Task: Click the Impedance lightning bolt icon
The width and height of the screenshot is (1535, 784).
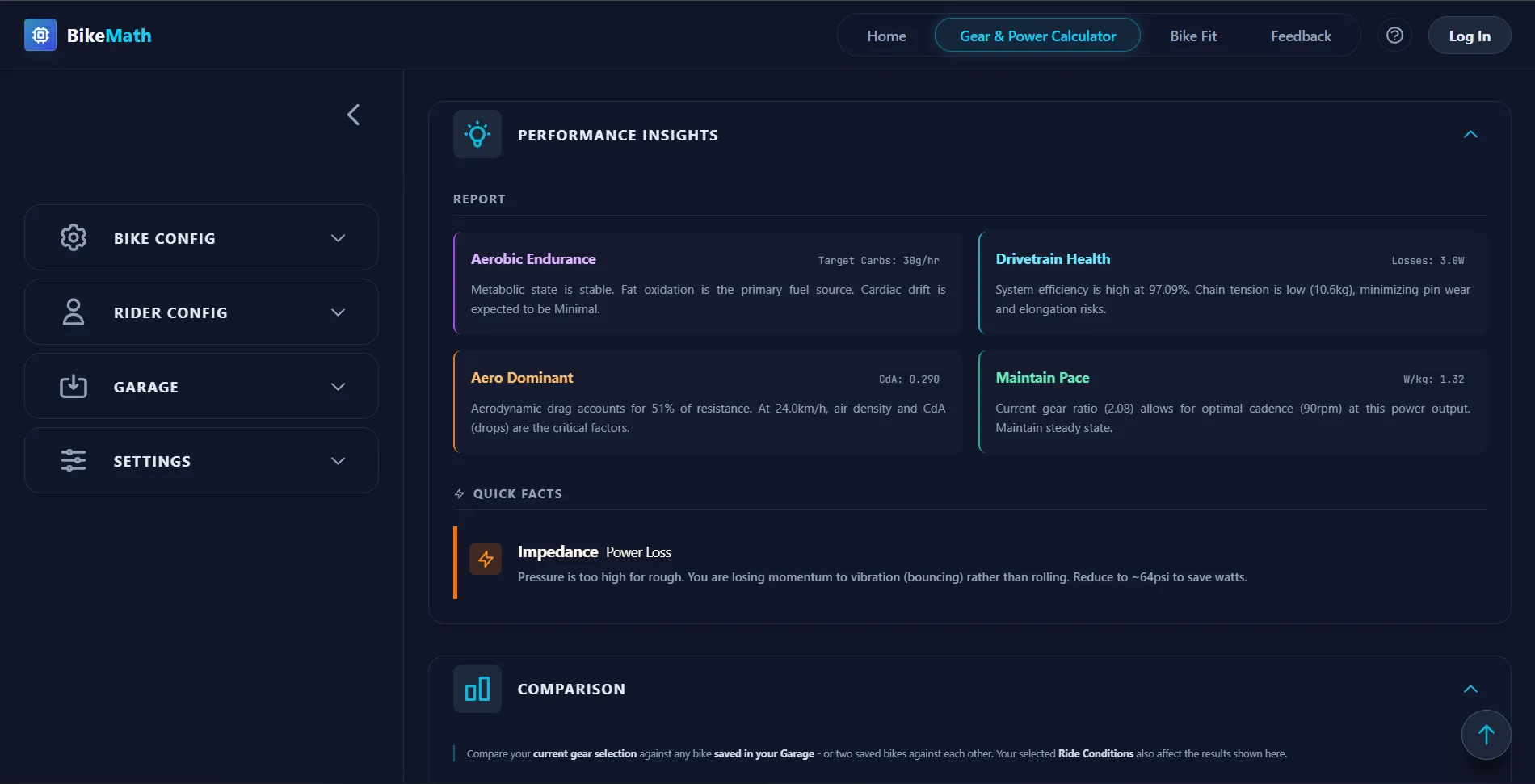Action: click(486, 559)
